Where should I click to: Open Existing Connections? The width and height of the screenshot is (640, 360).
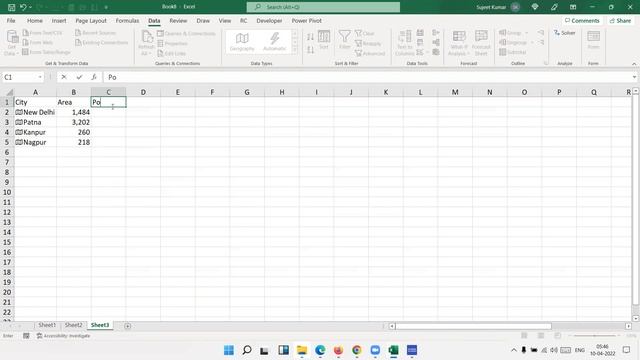(102, 42)
